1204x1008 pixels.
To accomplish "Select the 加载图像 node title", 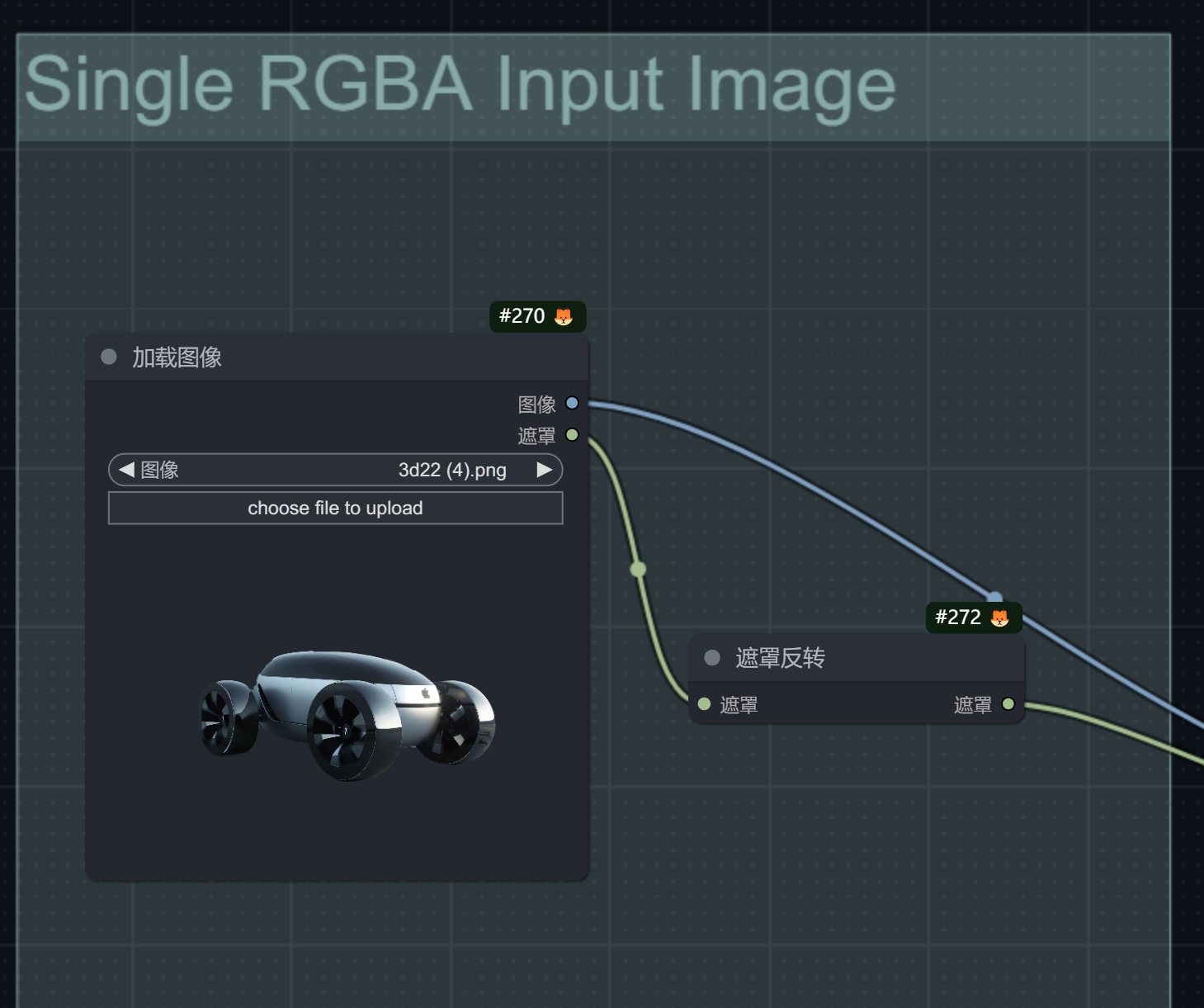I will tap(177, 357).
